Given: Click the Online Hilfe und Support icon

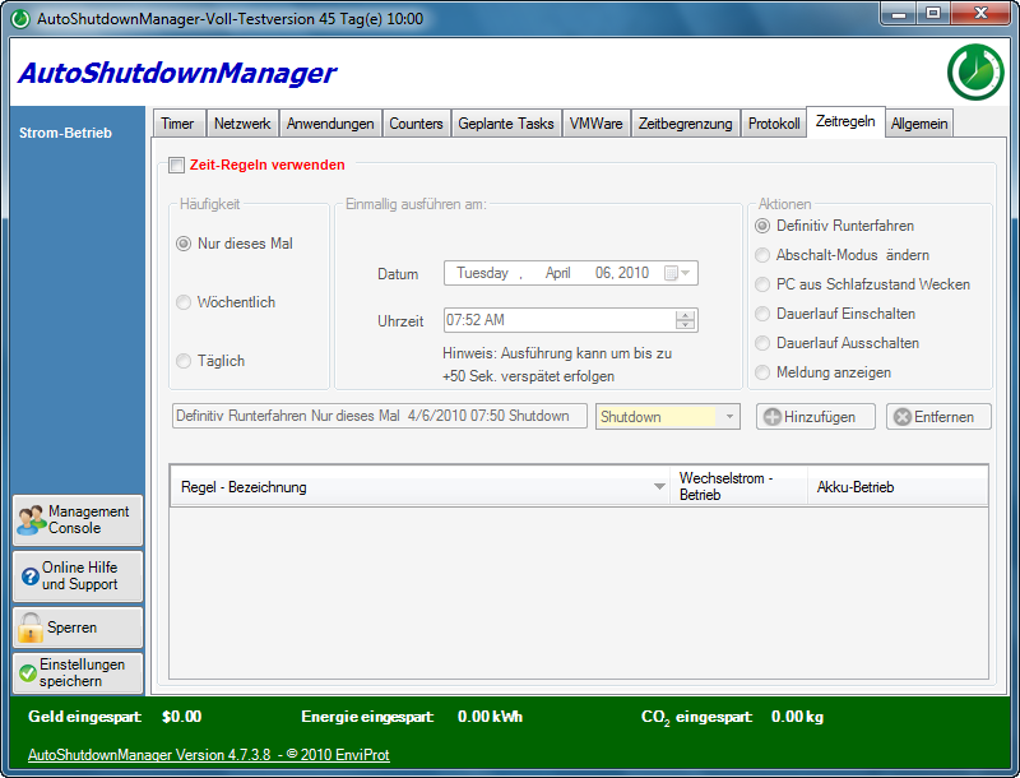Looking at the screenshot, I should tap(29, 576).
